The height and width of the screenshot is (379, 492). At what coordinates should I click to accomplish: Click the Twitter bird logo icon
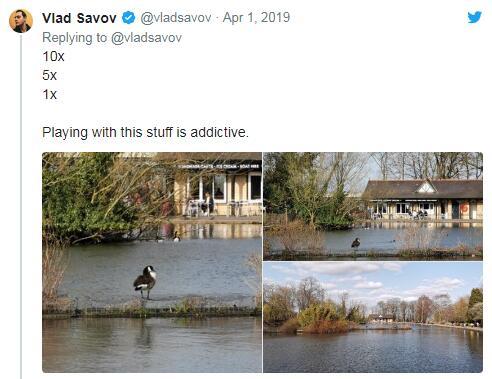[474, 17]
